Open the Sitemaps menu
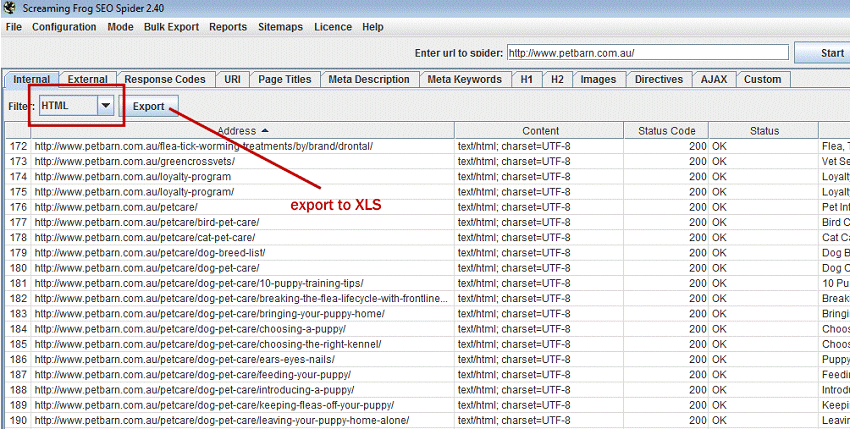Viewport: 850px width, 429px height. [280, 27]
